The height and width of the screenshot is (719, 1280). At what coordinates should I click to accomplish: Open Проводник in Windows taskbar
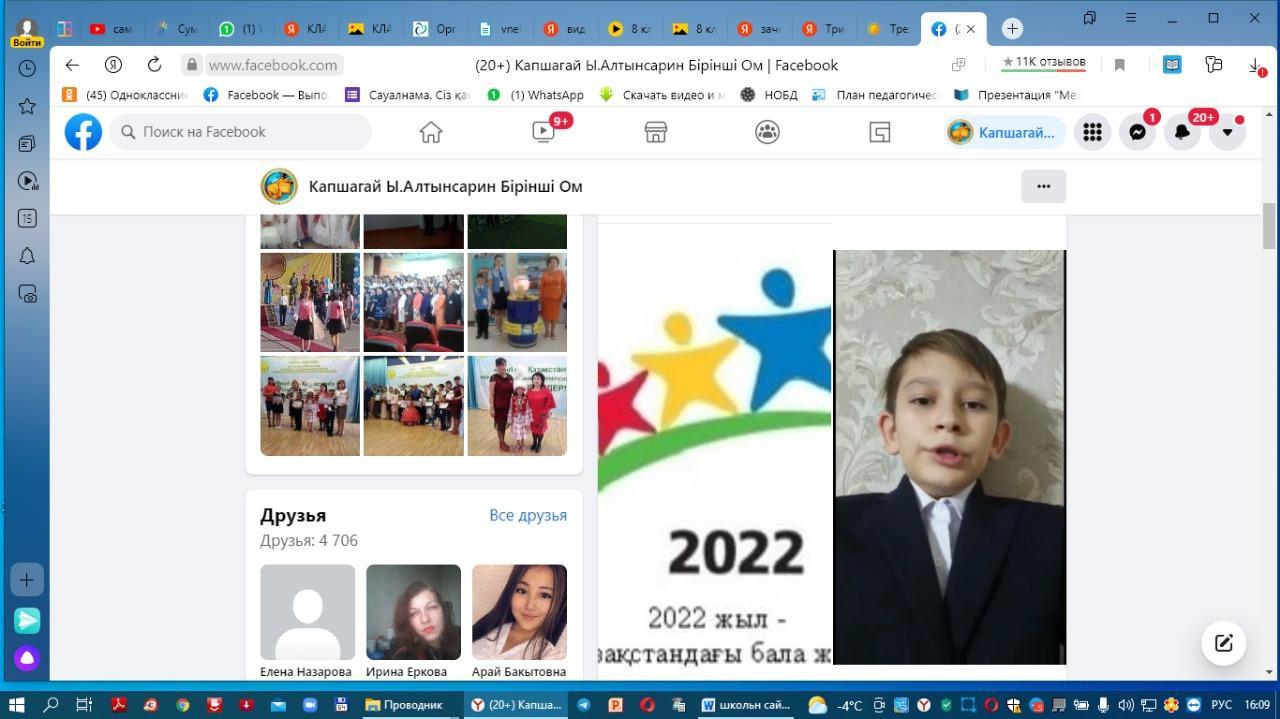coord(404,705)
